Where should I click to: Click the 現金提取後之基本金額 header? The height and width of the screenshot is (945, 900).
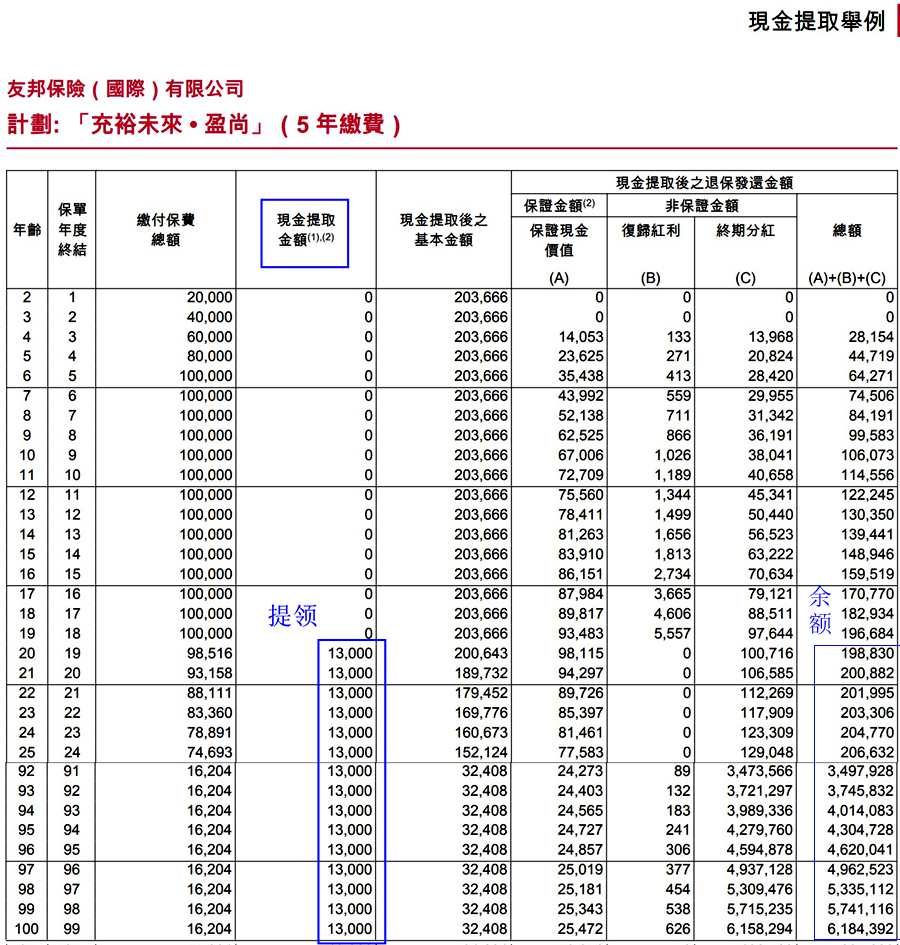point(443,230)
